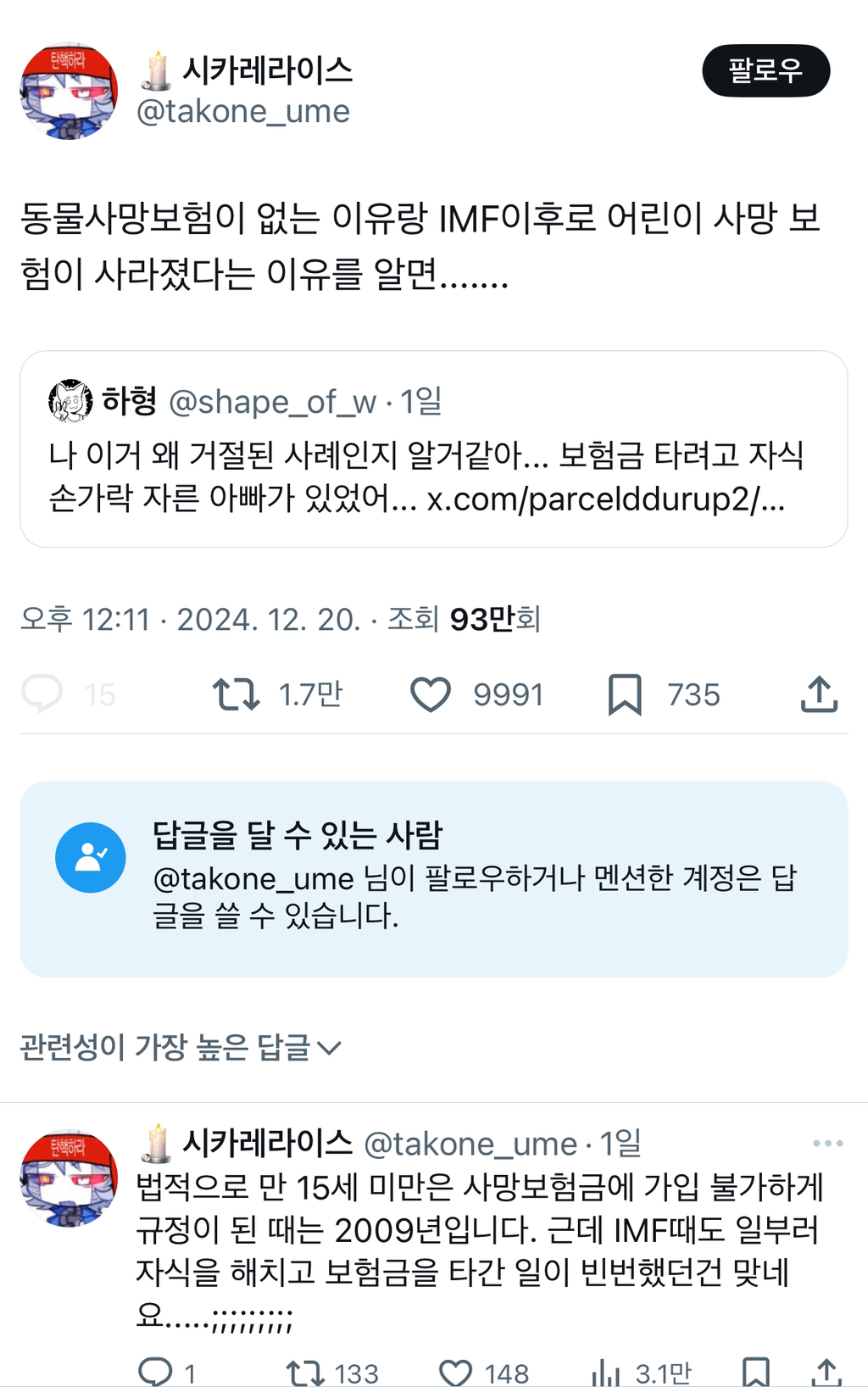Viewport: 868px width, 1387px height.
Task: Open the x.com/parcelddurup2 link
Action: click(605, 499)
